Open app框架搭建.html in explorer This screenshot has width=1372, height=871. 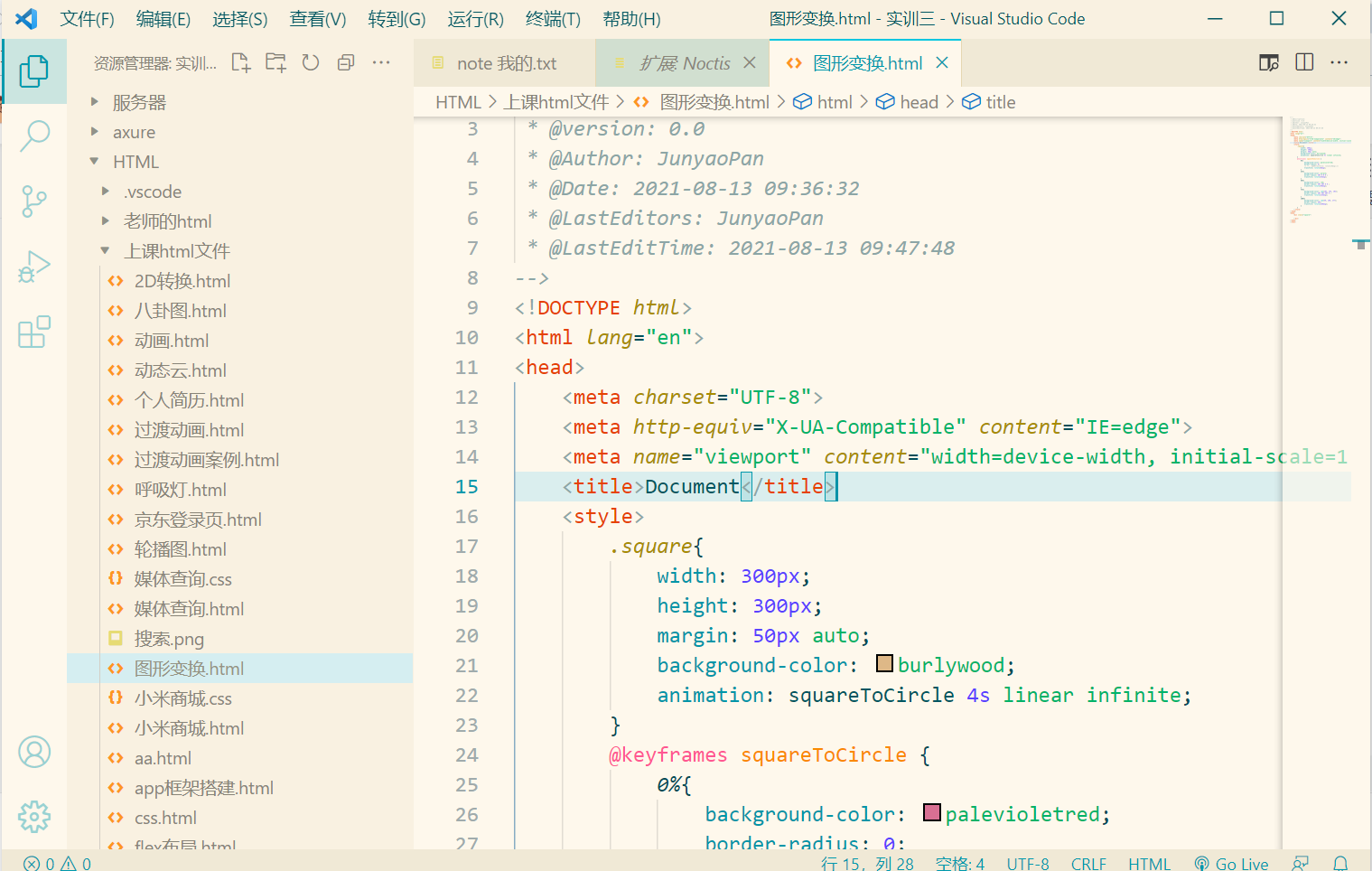pos(239,788)
